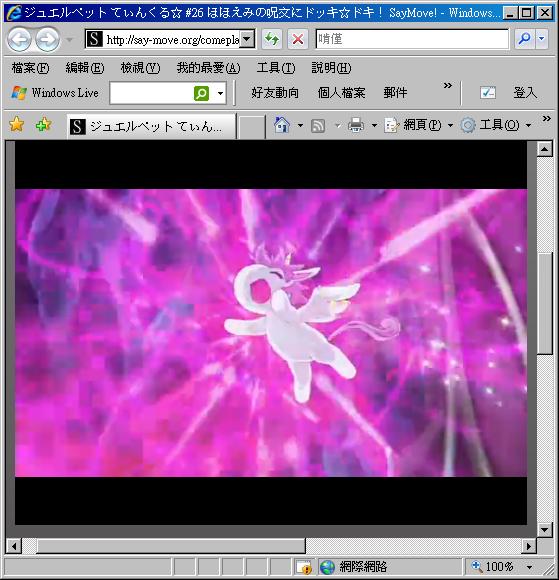Click the magnifier Search button
The height and width of the screenshot is (580, 559).
(x=524, y=39)
